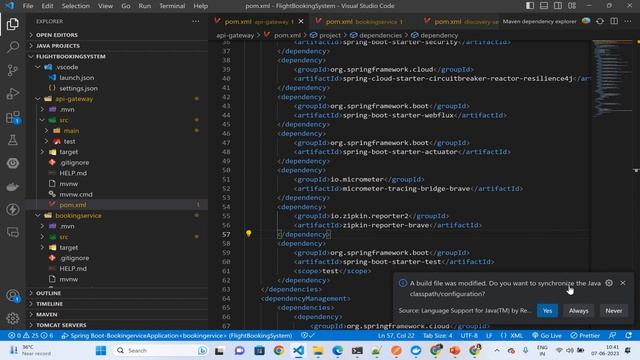Open the Accounts menu in activity bar

pos(13,296)
